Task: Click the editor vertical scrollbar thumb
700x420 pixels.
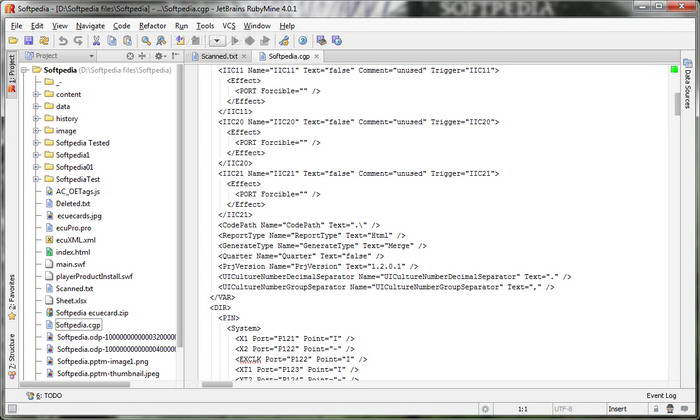Action: coord(677,104)
